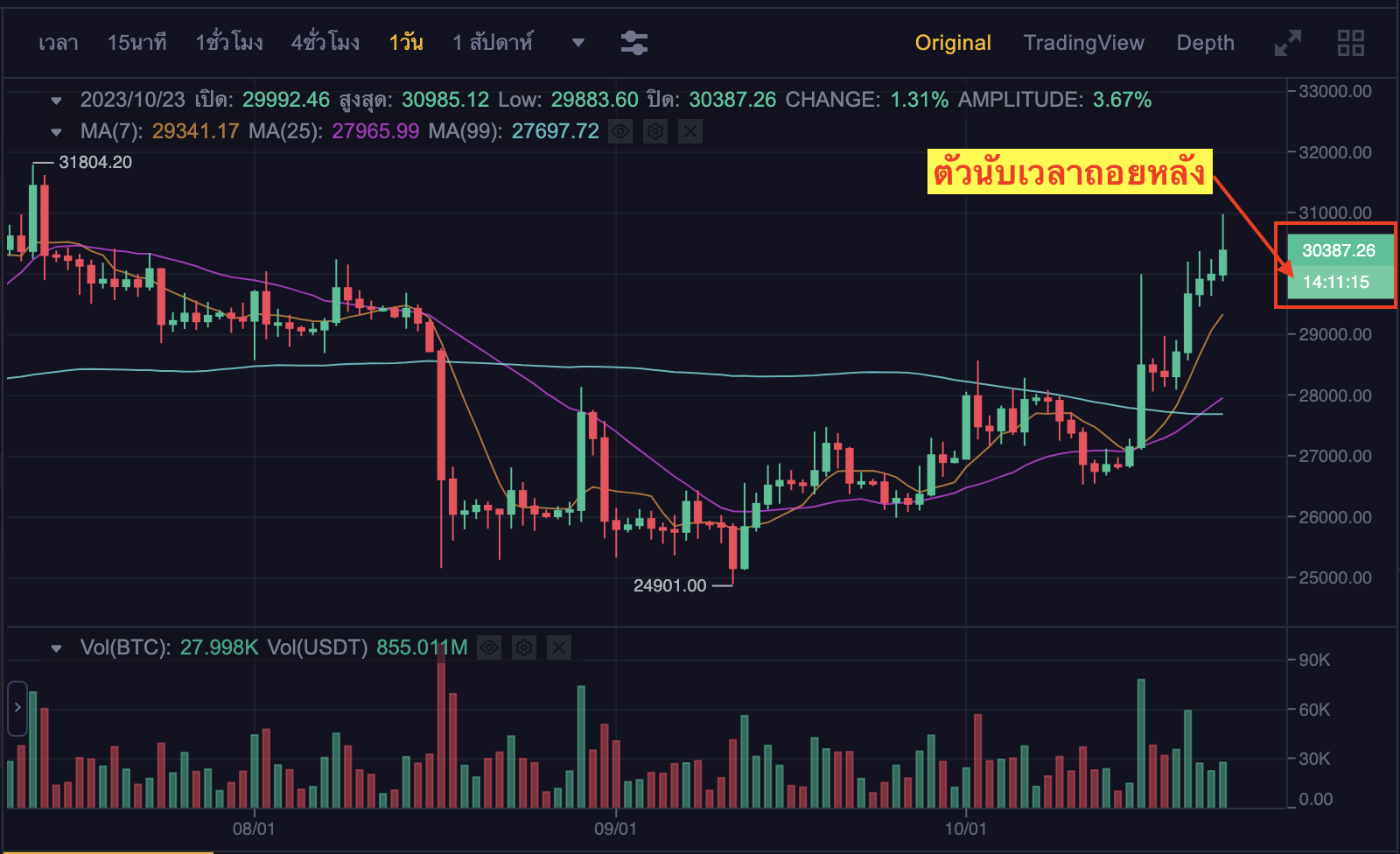Image resolution: width=1400 pixels, height=854 pixels.
Task: Select the 4ชั่วโมง interval
Action: (x=325, y=43)
